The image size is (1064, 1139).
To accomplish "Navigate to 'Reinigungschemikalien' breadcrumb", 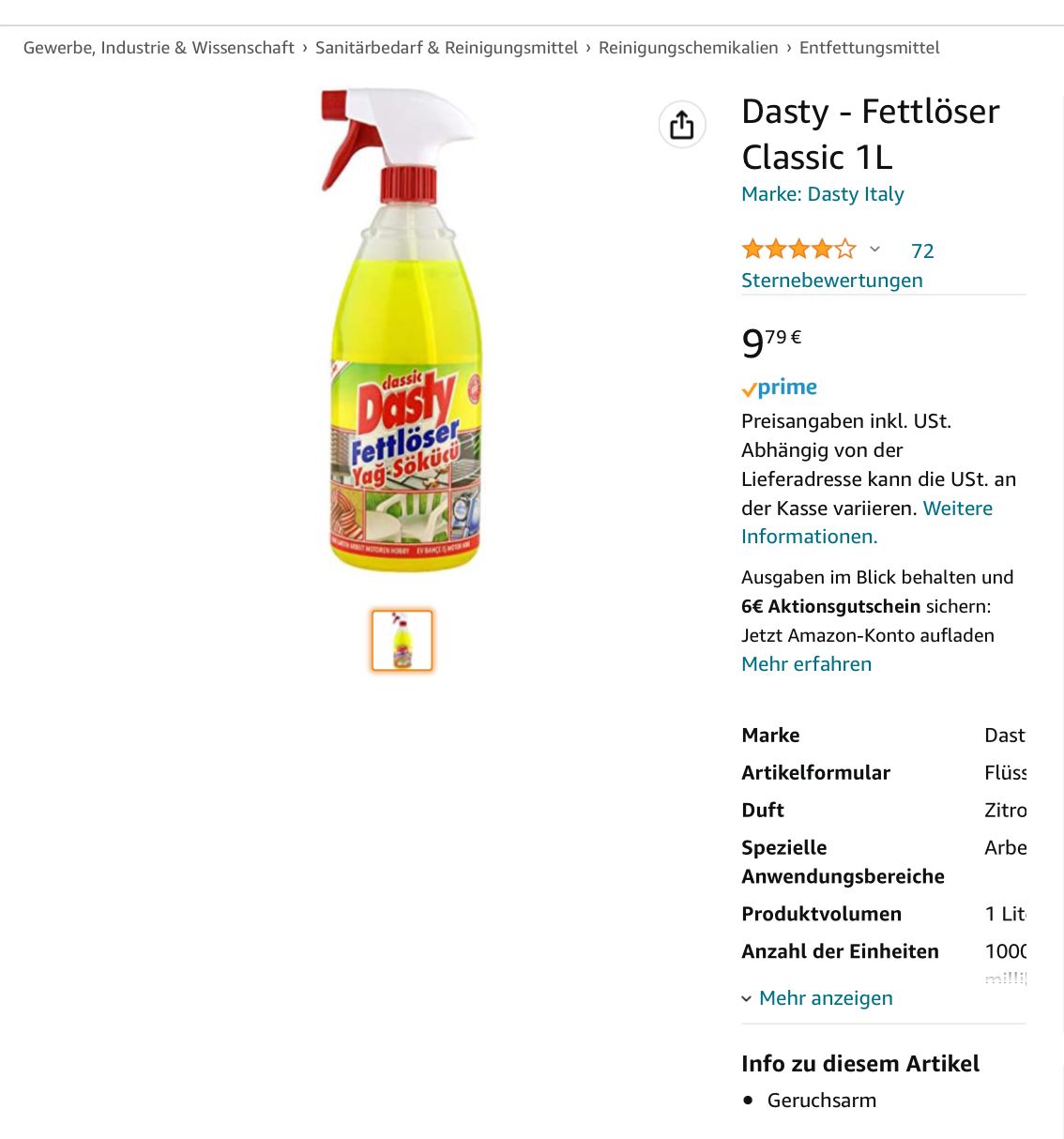I will 689,48.
